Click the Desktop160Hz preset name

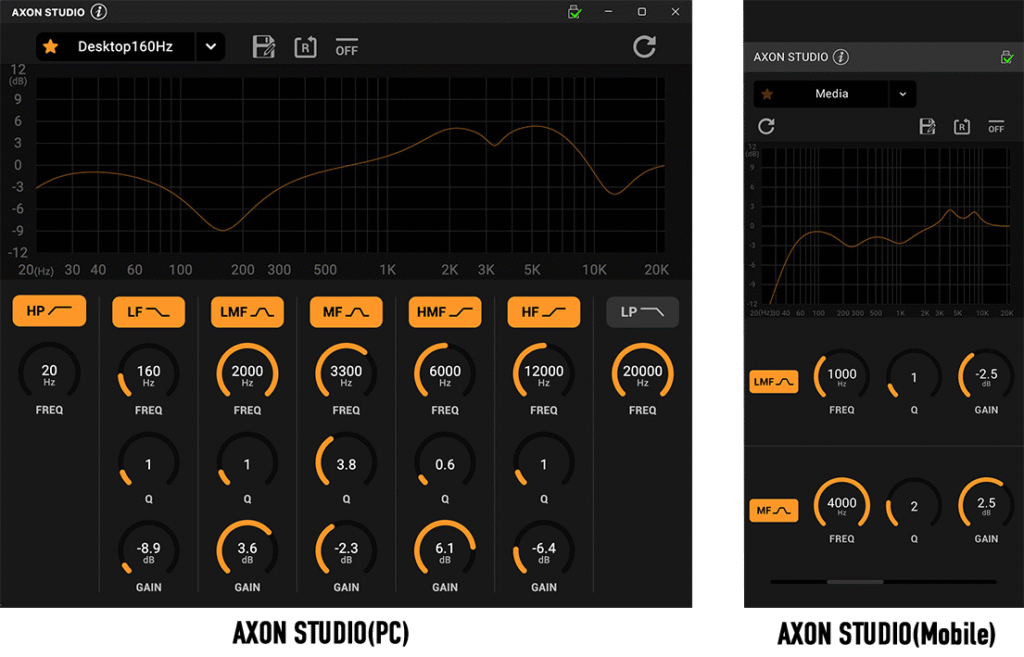pyautogui.click(x=125, y=46)
